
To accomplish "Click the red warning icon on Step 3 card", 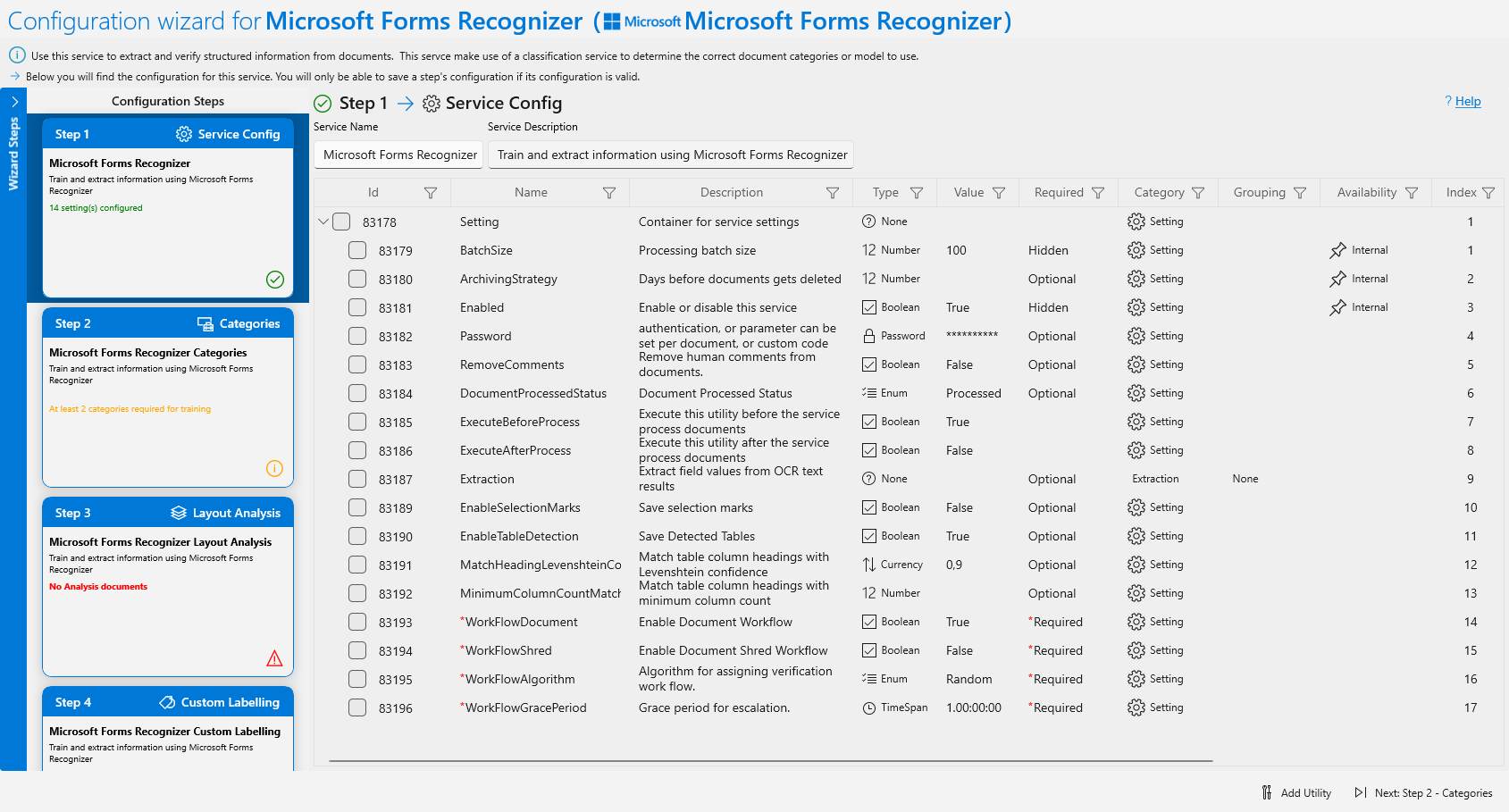I will tap(274, 658).
